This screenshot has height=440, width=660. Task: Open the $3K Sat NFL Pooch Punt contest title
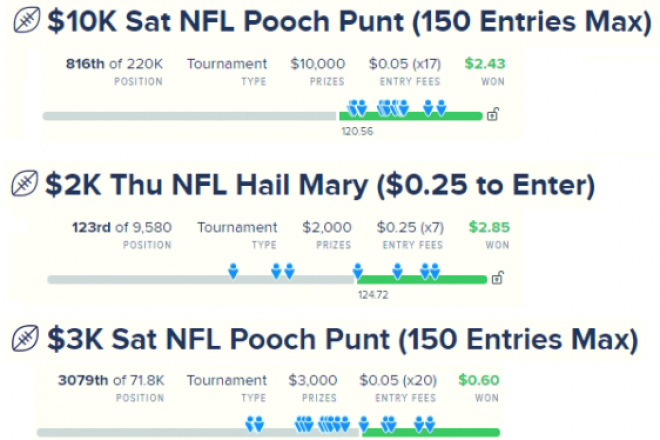tap(343, 339)
